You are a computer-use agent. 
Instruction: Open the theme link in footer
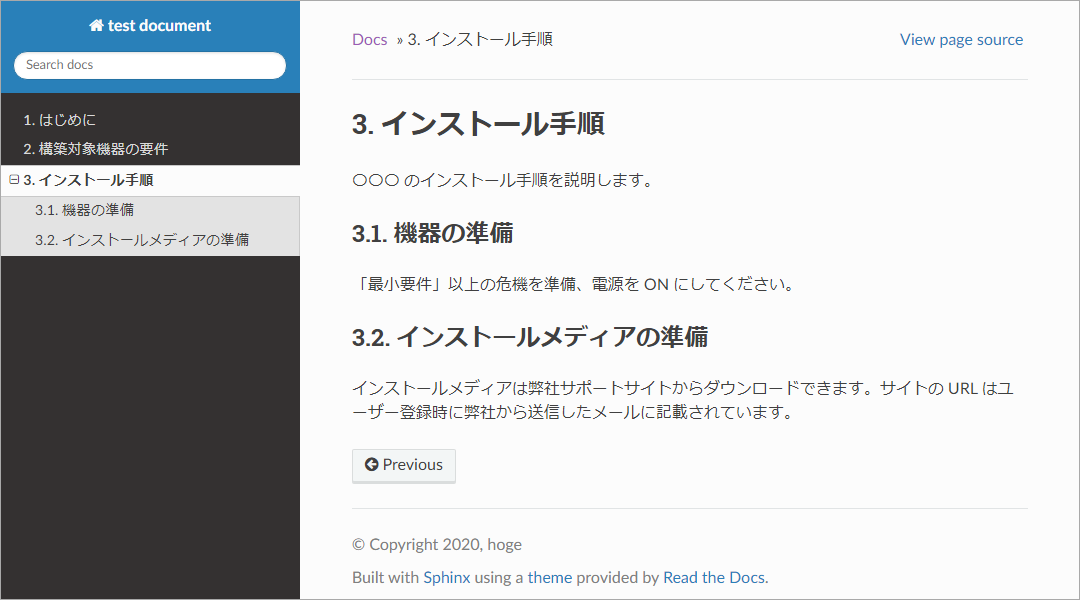coord(550,577)
